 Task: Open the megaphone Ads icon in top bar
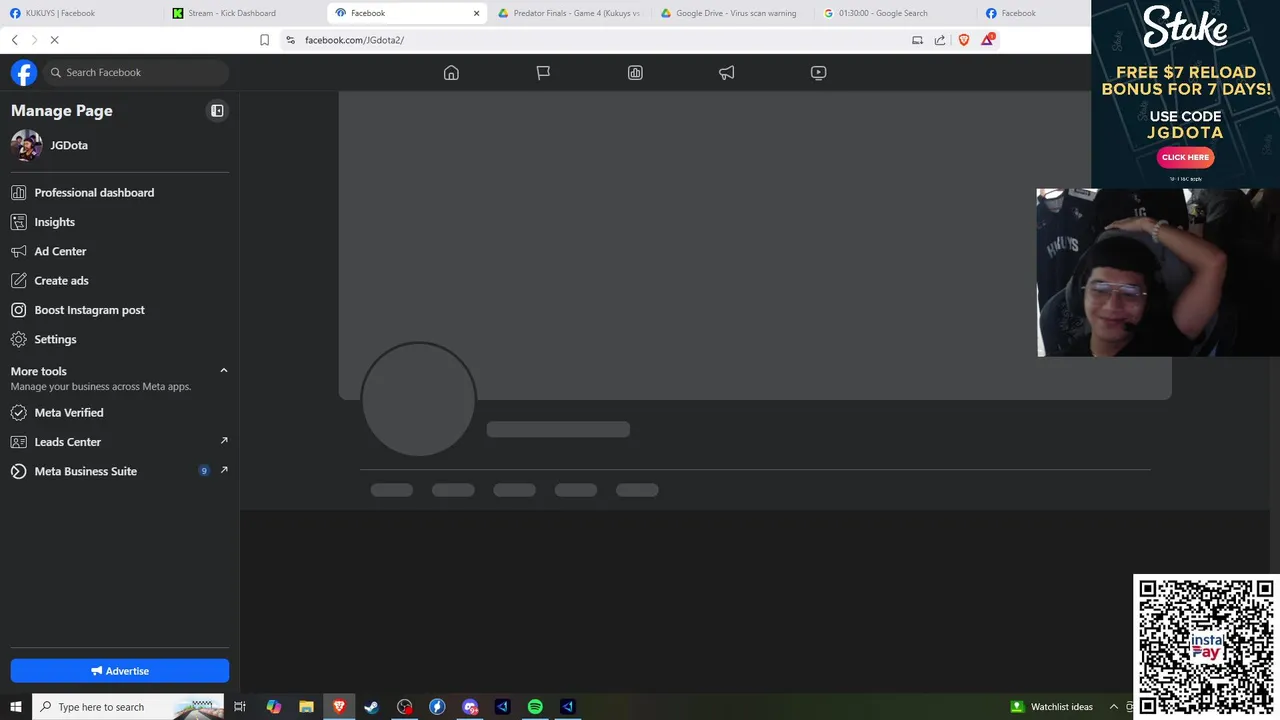[727, 73]
